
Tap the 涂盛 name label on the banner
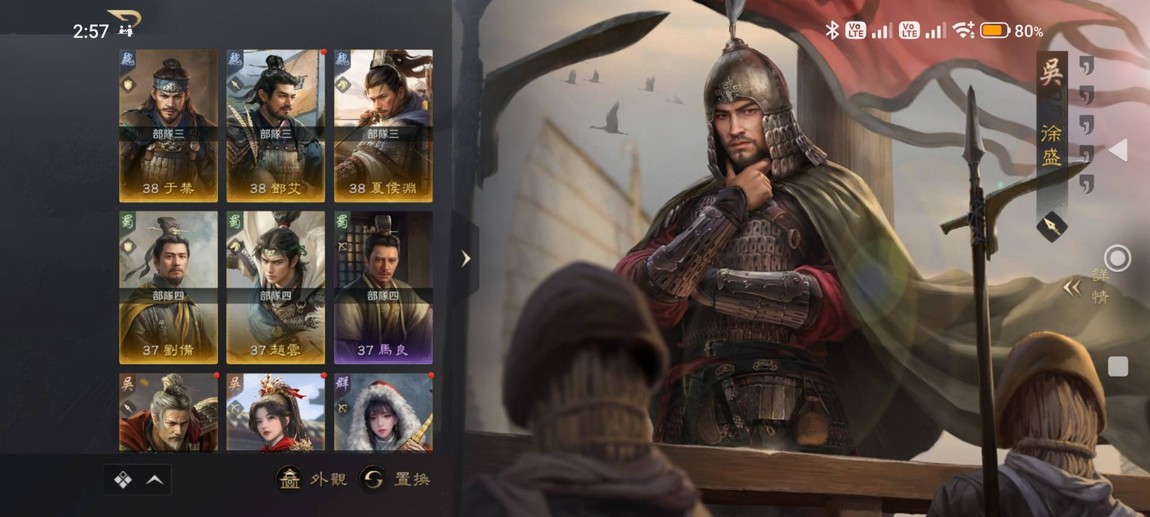(x=1051, y=145)
